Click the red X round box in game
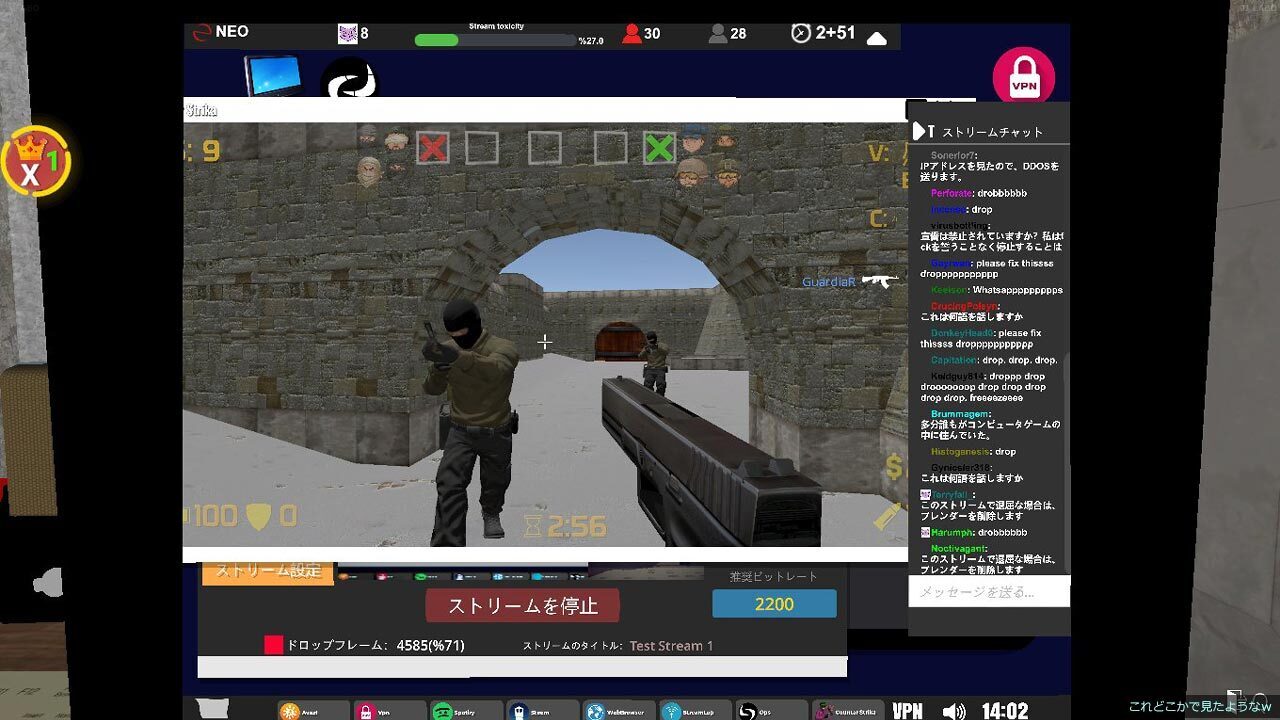This screenshot has width=1280, height=720. click(432, 149)
